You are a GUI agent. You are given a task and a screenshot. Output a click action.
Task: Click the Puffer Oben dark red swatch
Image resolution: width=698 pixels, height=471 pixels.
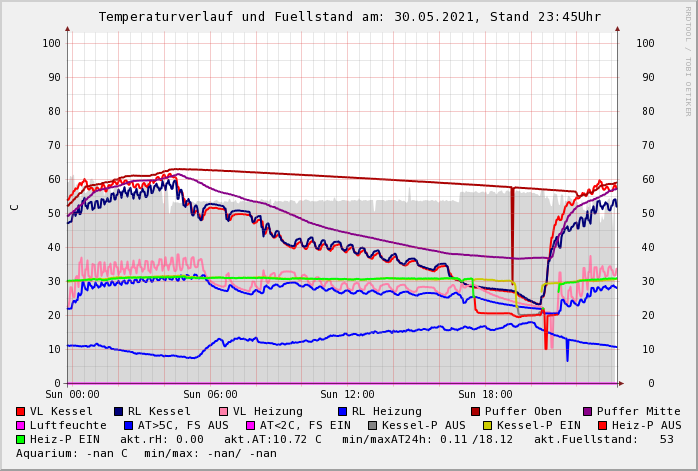click(476, 411)
